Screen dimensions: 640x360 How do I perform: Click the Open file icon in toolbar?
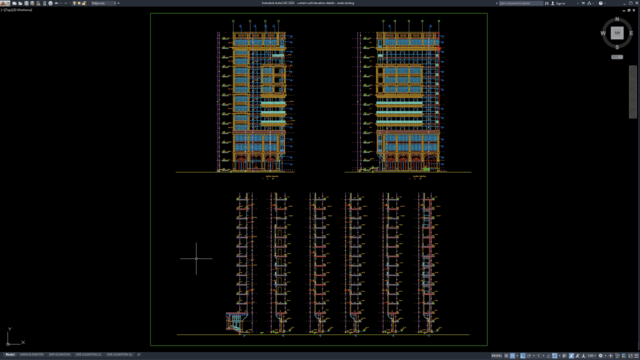(x=20, y=3)
